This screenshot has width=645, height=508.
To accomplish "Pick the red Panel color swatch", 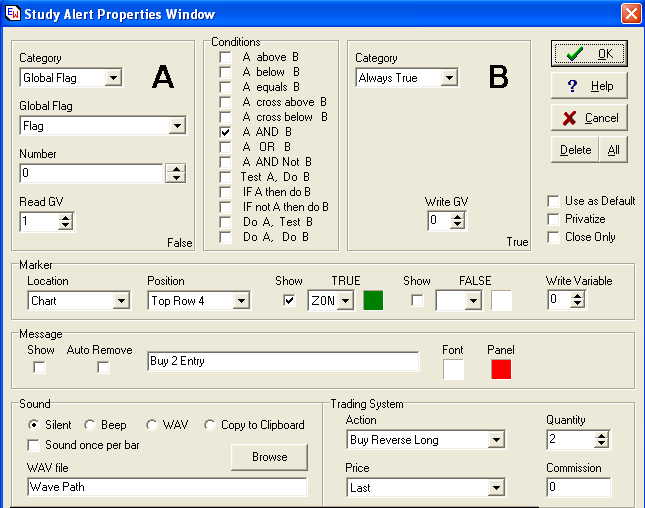I will (501, 369).
